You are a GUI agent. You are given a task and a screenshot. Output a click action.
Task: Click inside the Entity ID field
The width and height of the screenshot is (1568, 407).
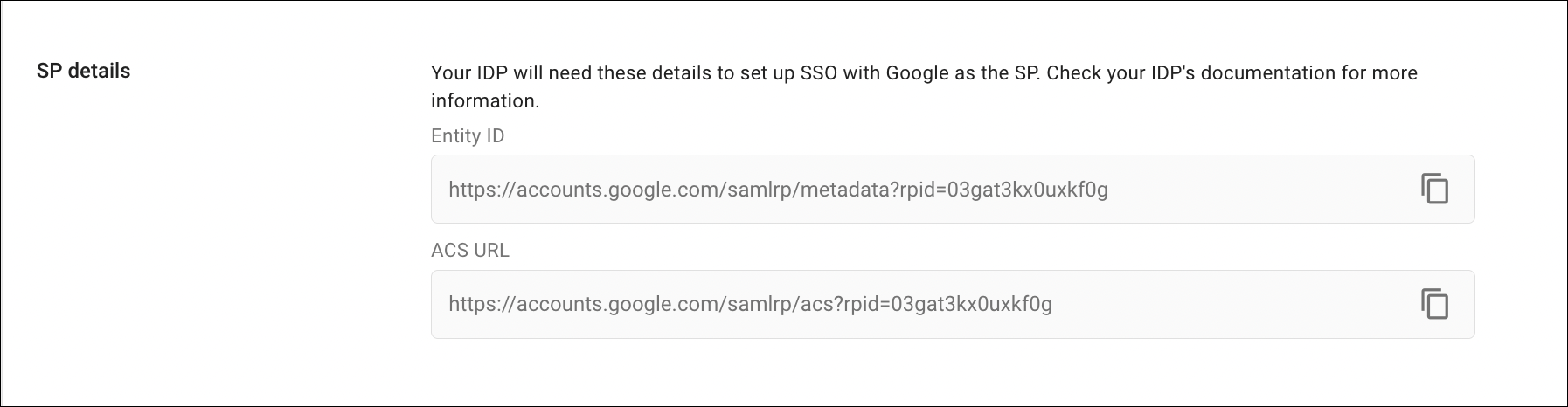click(x=1224, y=190)
